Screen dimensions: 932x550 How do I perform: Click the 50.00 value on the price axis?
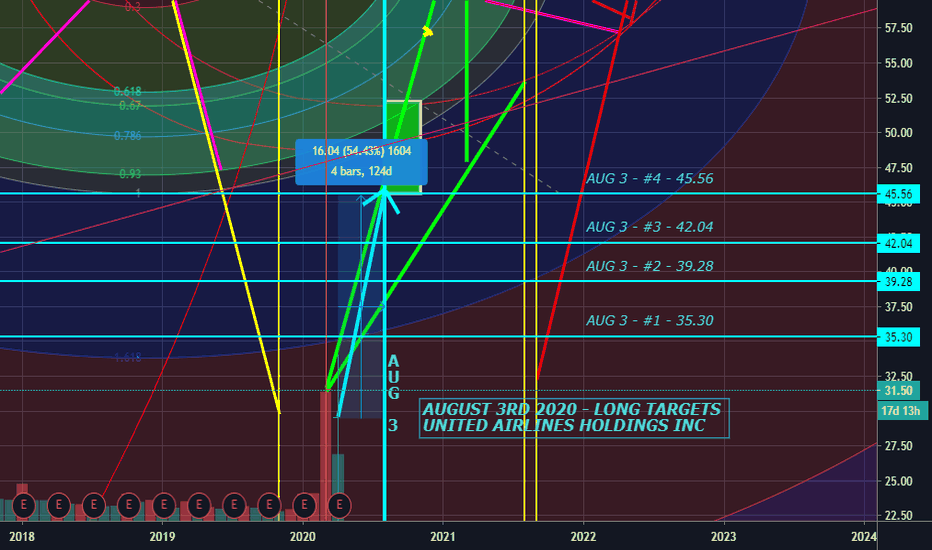898,133
